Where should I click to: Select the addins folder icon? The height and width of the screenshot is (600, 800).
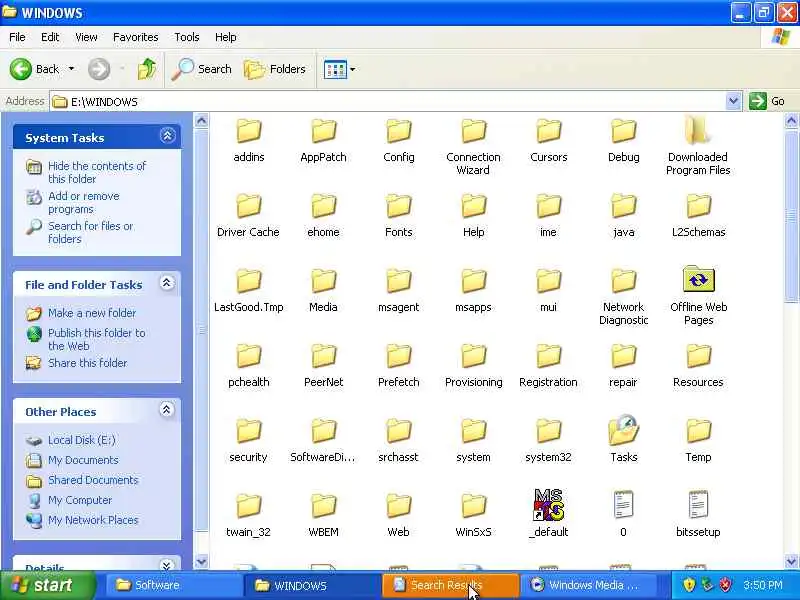(x=248, y=132)
